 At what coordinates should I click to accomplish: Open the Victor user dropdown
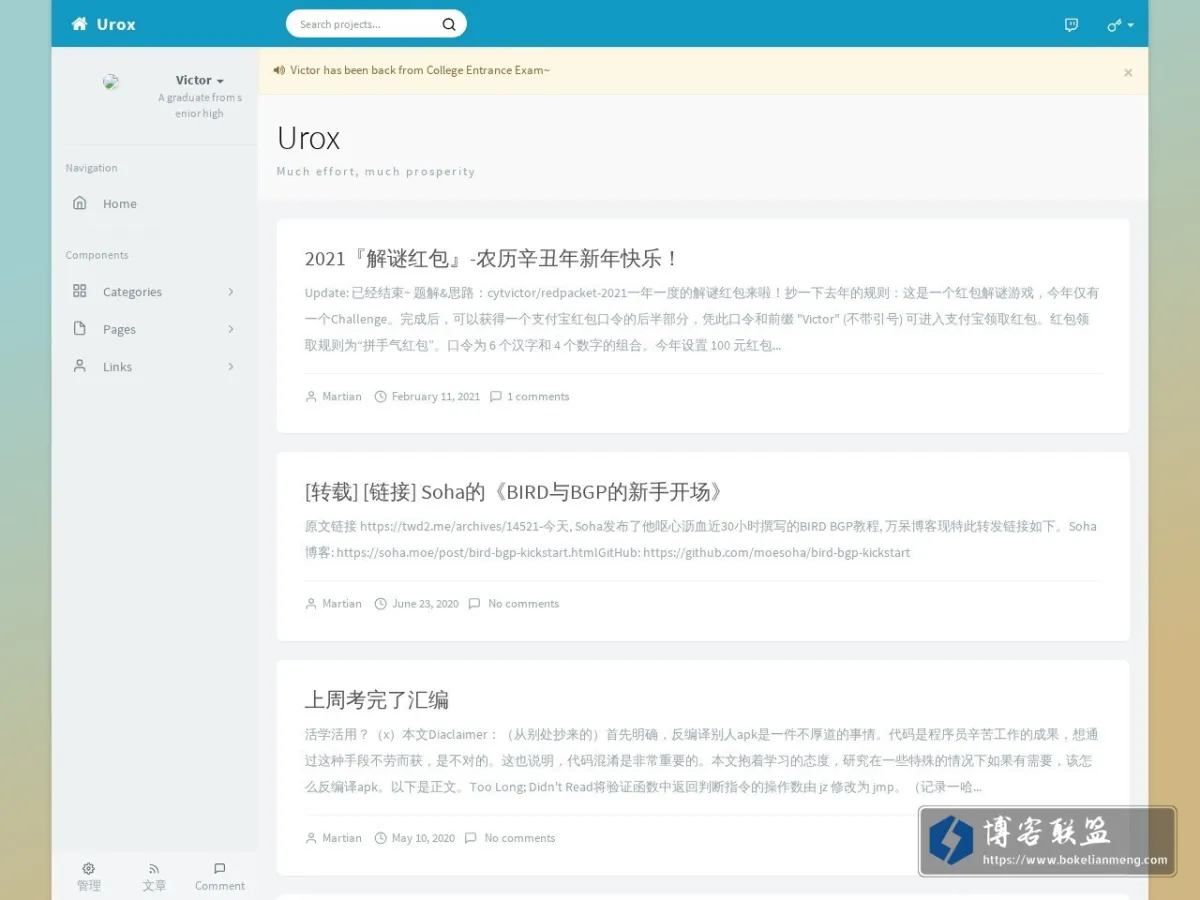(x=199, y=80)
